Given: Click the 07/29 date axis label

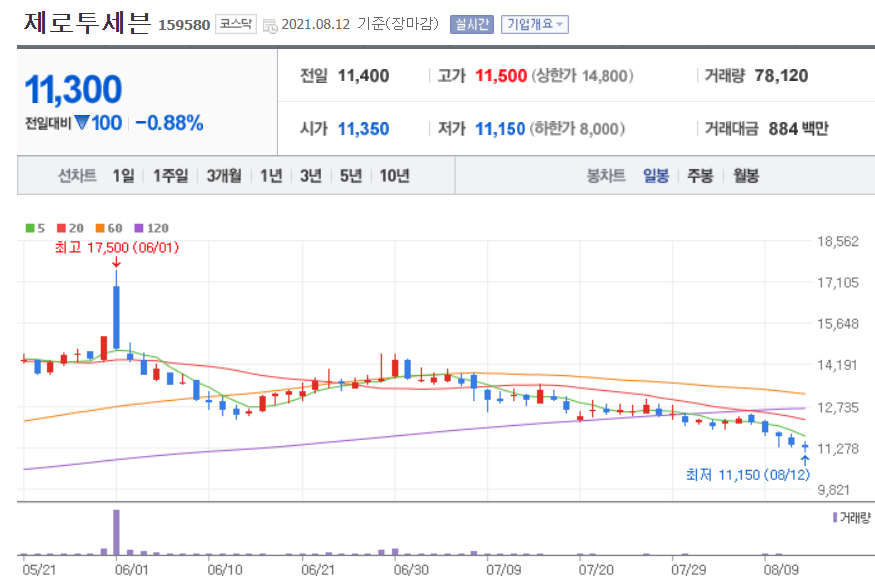Looking at the screenshot, I should 689,570.
